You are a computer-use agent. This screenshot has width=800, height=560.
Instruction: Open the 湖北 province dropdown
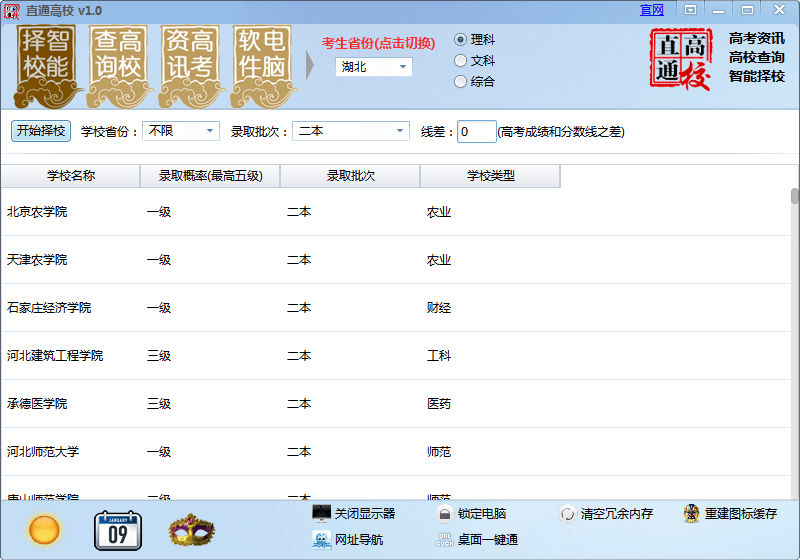coord(373,67)
